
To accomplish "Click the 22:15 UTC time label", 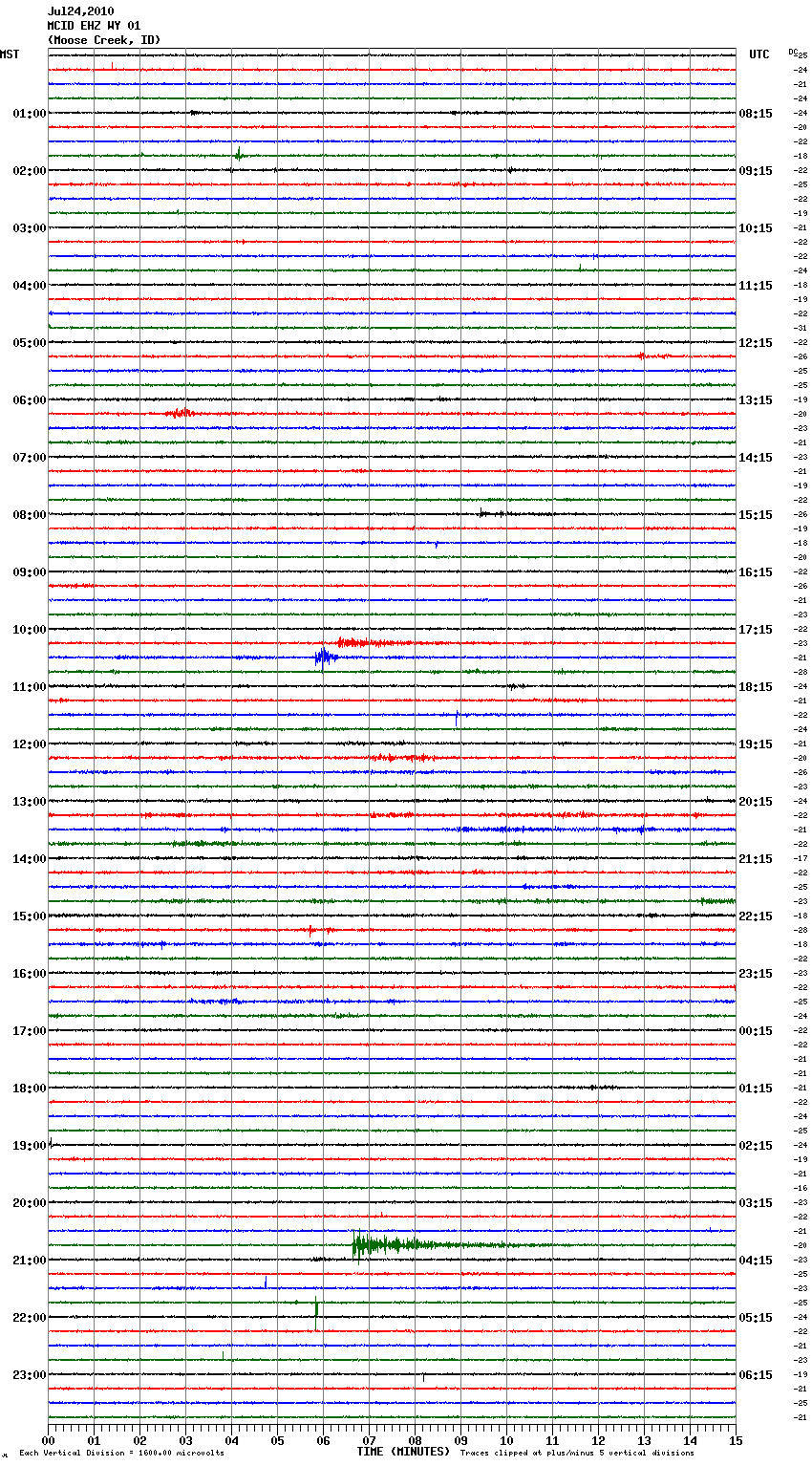I will tap(756, 916).
